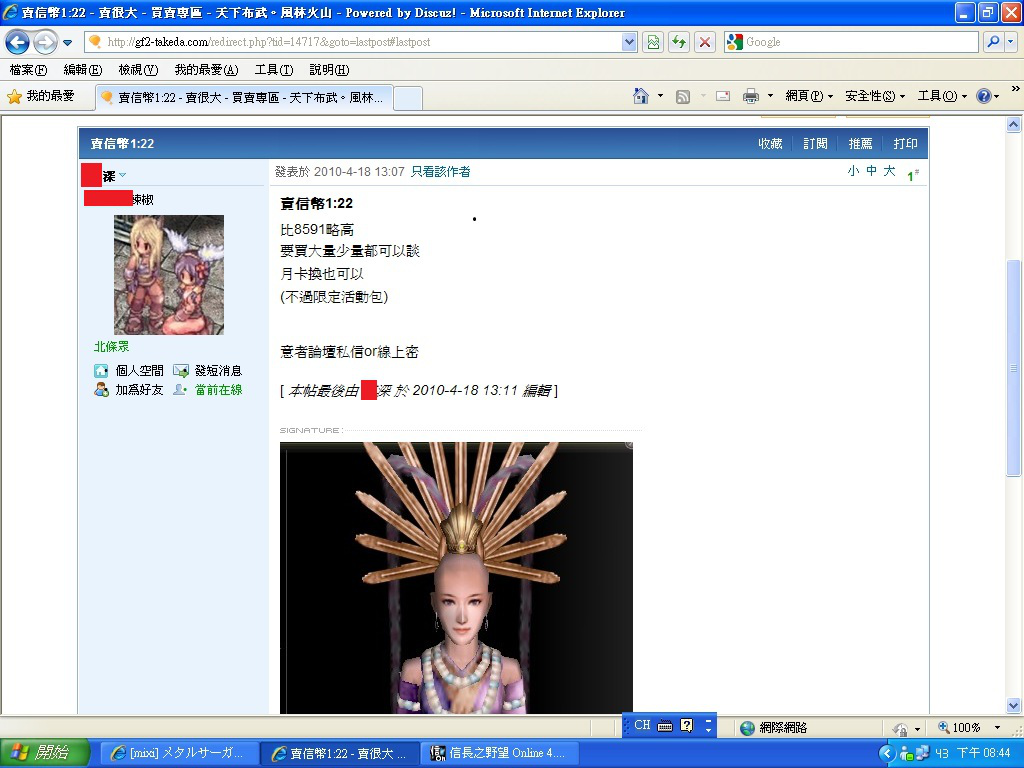1024x768 pixels.
Task: Open the 說明(H) menu
Action: [x=328, y=70]
